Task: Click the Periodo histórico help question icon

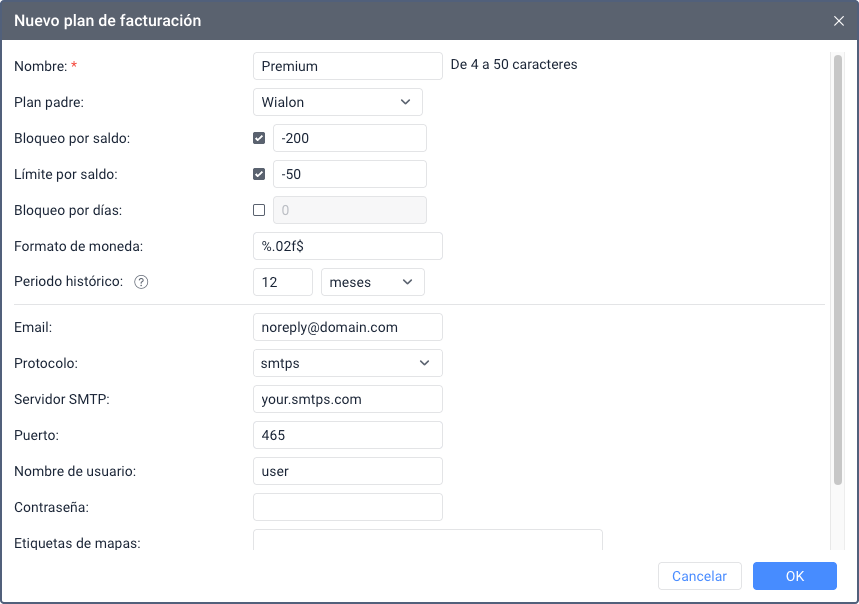Action: [x=141, y=282]
